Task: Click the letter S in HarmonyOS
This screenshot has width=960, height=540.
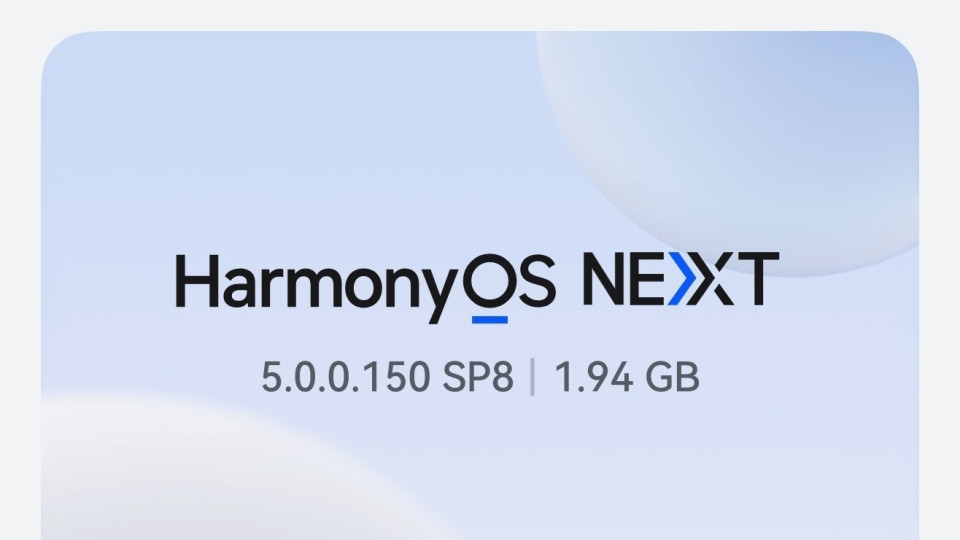Action: coord(534,280)
